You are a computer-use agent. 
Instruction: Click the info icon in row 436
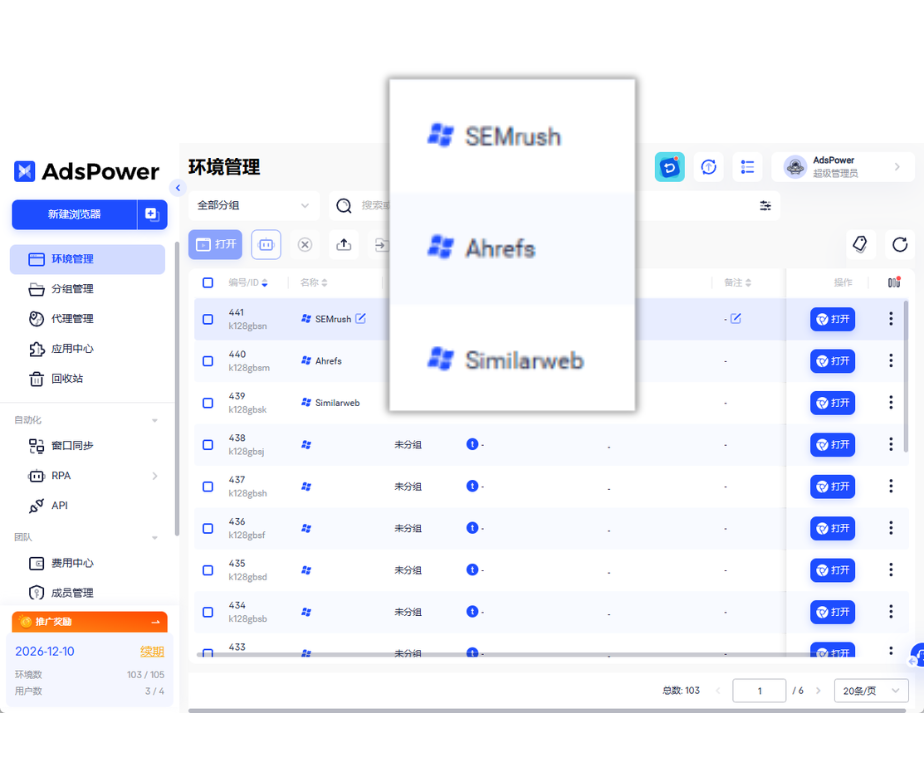point(472,528)
